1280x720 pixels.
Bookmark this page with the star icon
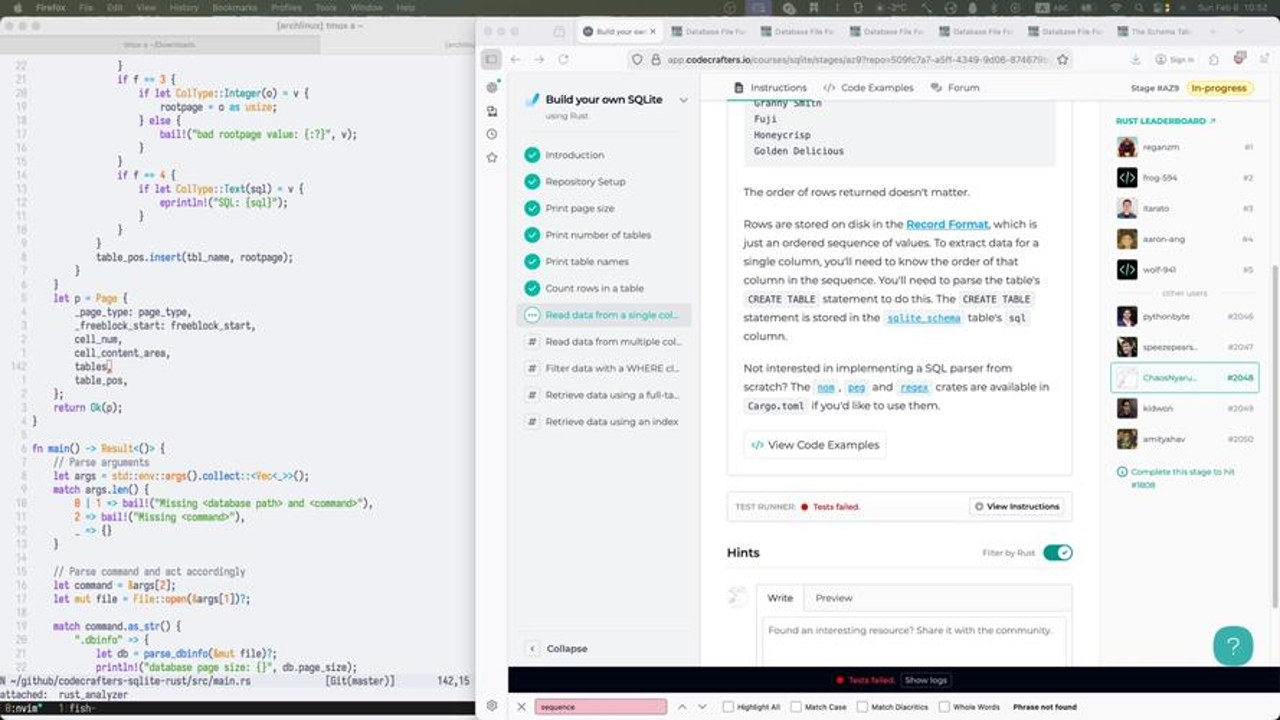(1063, 59)
